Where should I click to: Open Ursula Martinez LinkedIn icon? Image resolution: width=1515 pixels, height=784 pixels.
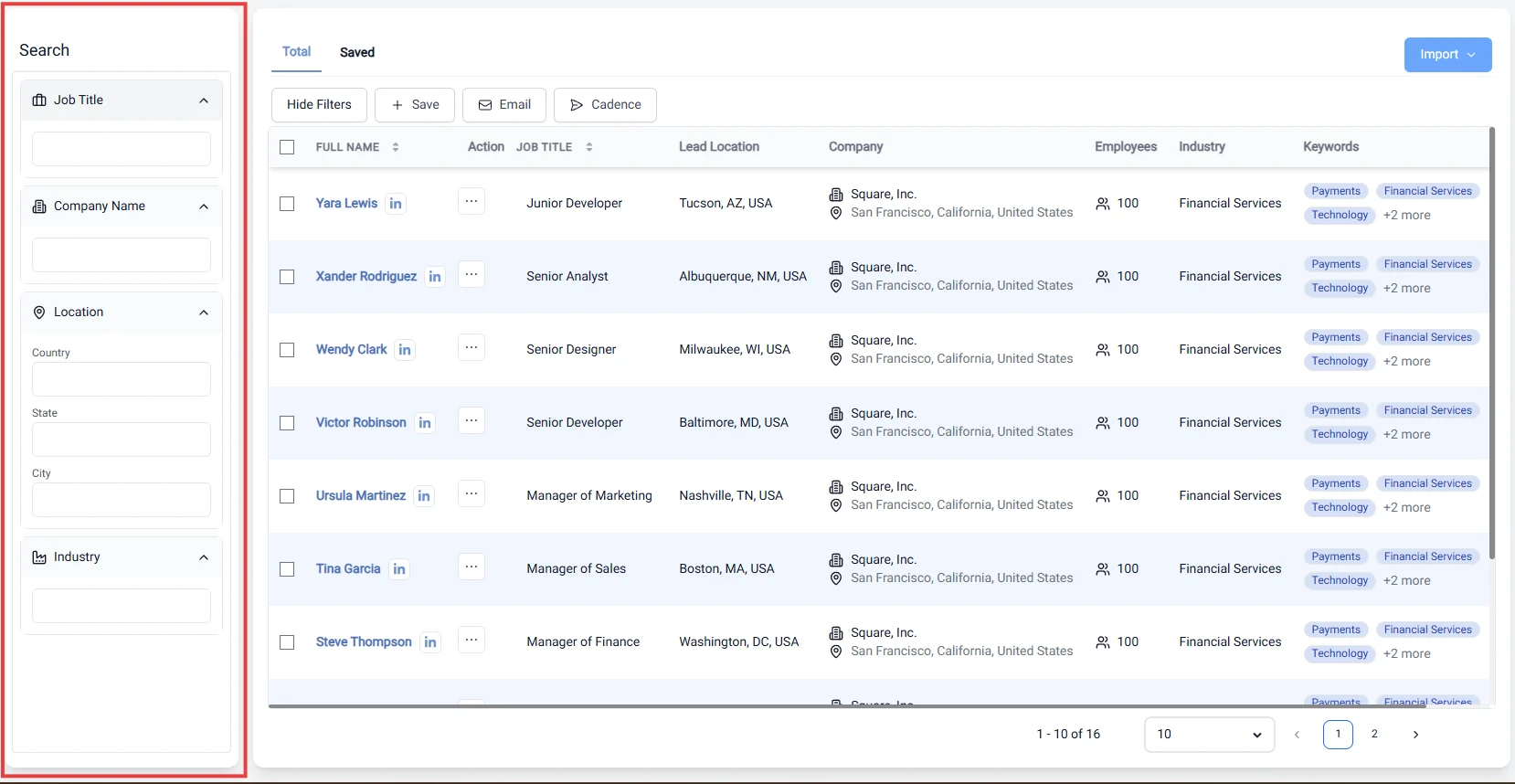click(x=424, y=496)
